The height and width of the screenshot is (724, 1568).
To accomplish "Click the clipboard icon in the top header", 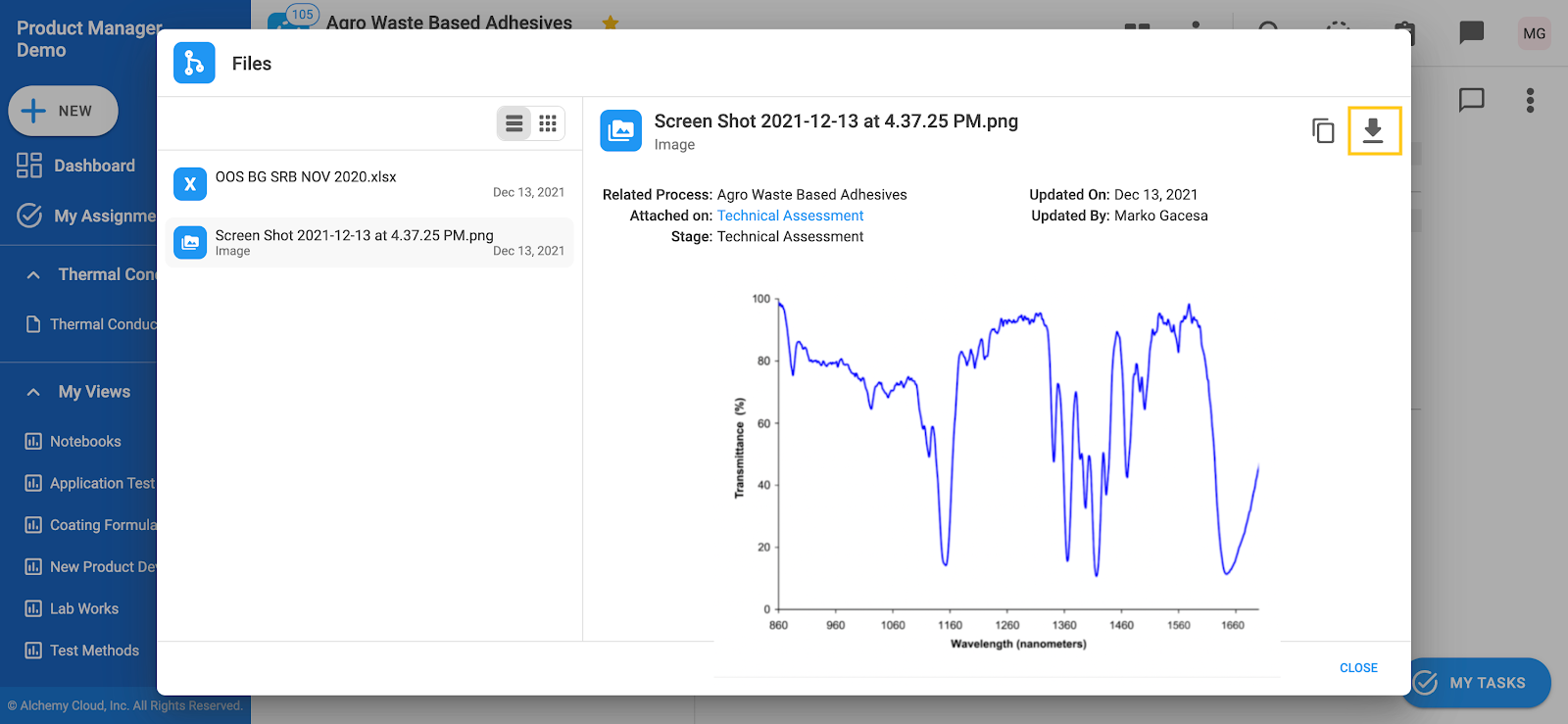I will (1404, 32).
